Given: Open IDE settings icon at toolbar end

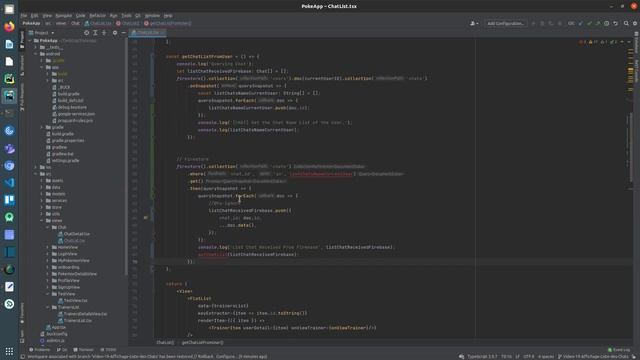Looking at the screenshot, I should coord(635,23).
